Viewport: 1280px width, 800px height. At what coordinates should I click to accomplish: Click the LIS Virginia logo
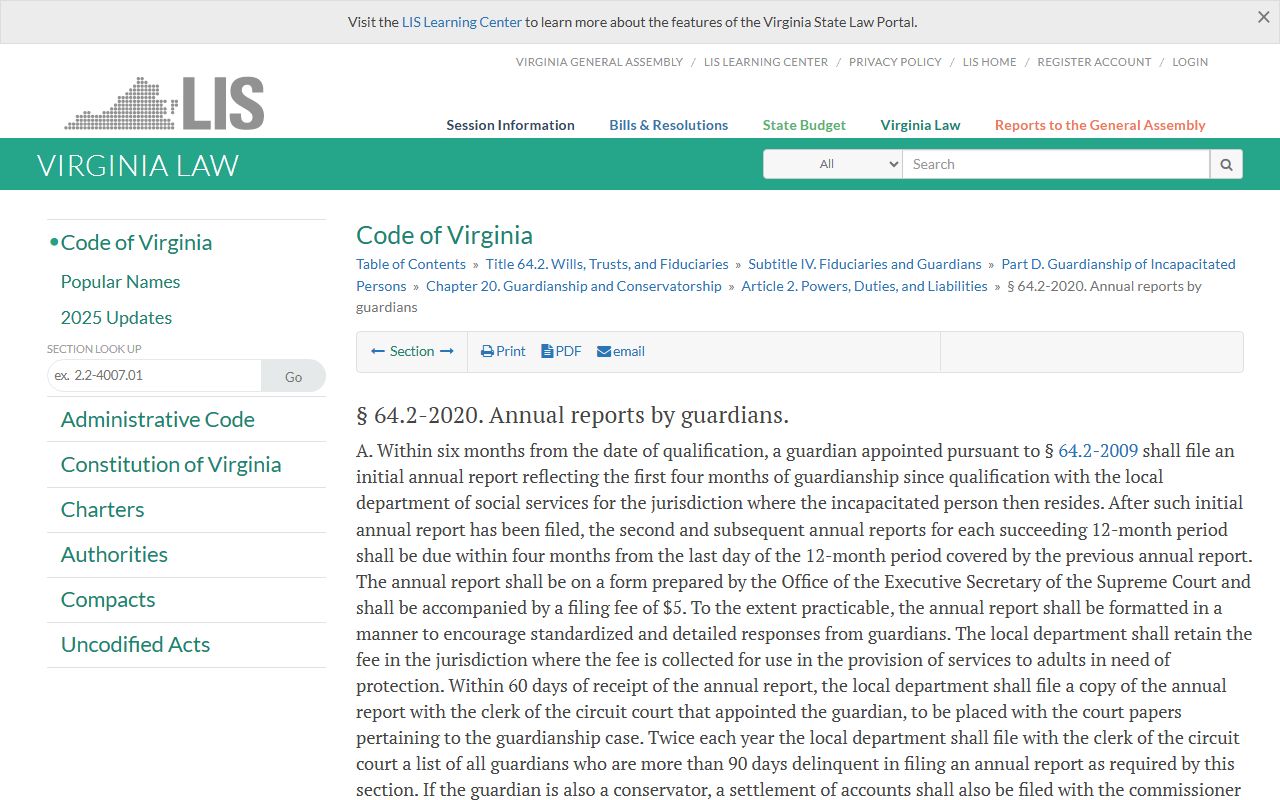pos(165,103)
